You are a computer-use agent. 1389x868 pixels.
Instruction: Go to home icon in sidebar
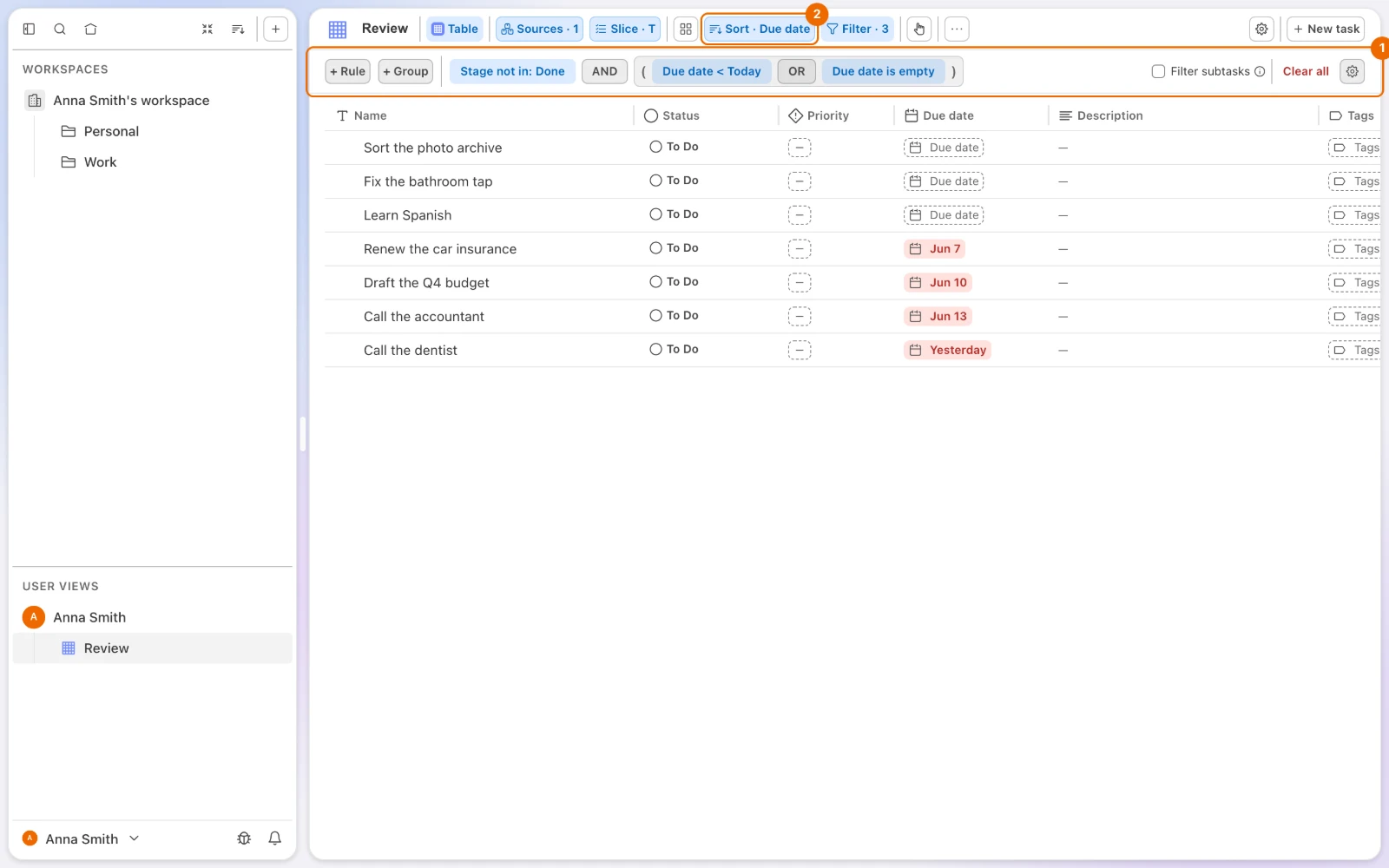[x=90, y=29]
